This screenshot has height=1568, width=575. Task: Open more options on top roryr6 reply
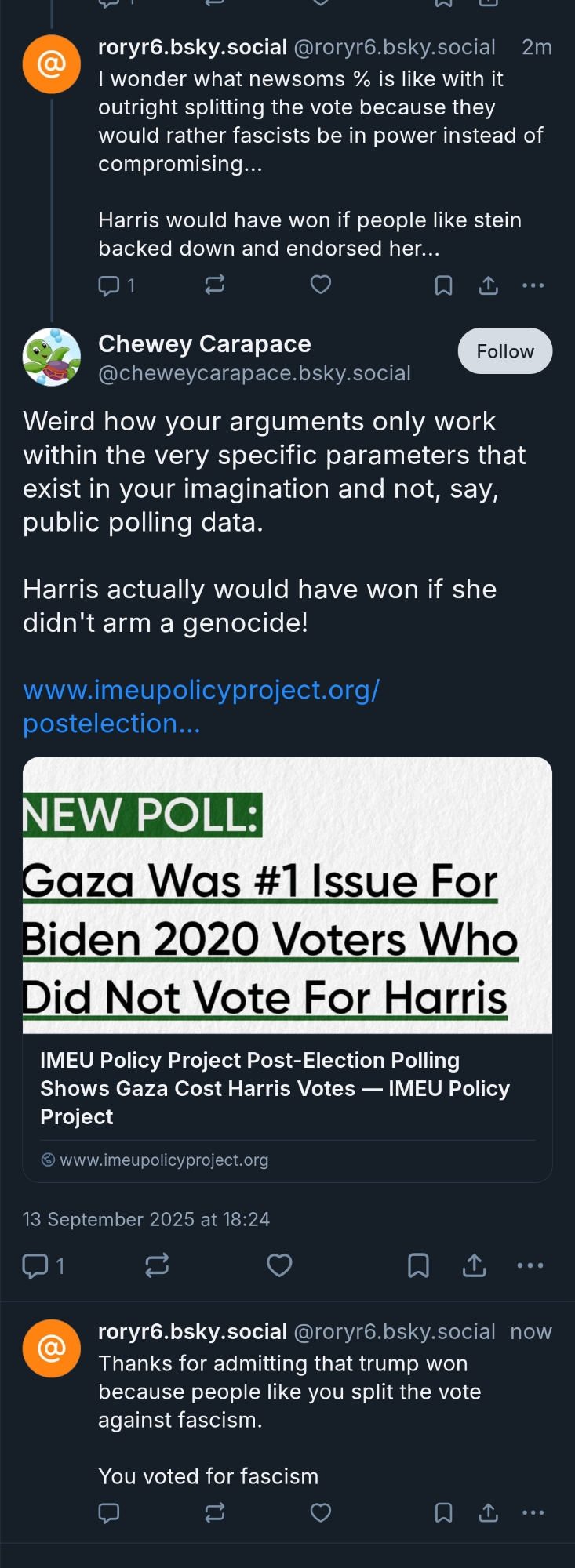point(533,285)
